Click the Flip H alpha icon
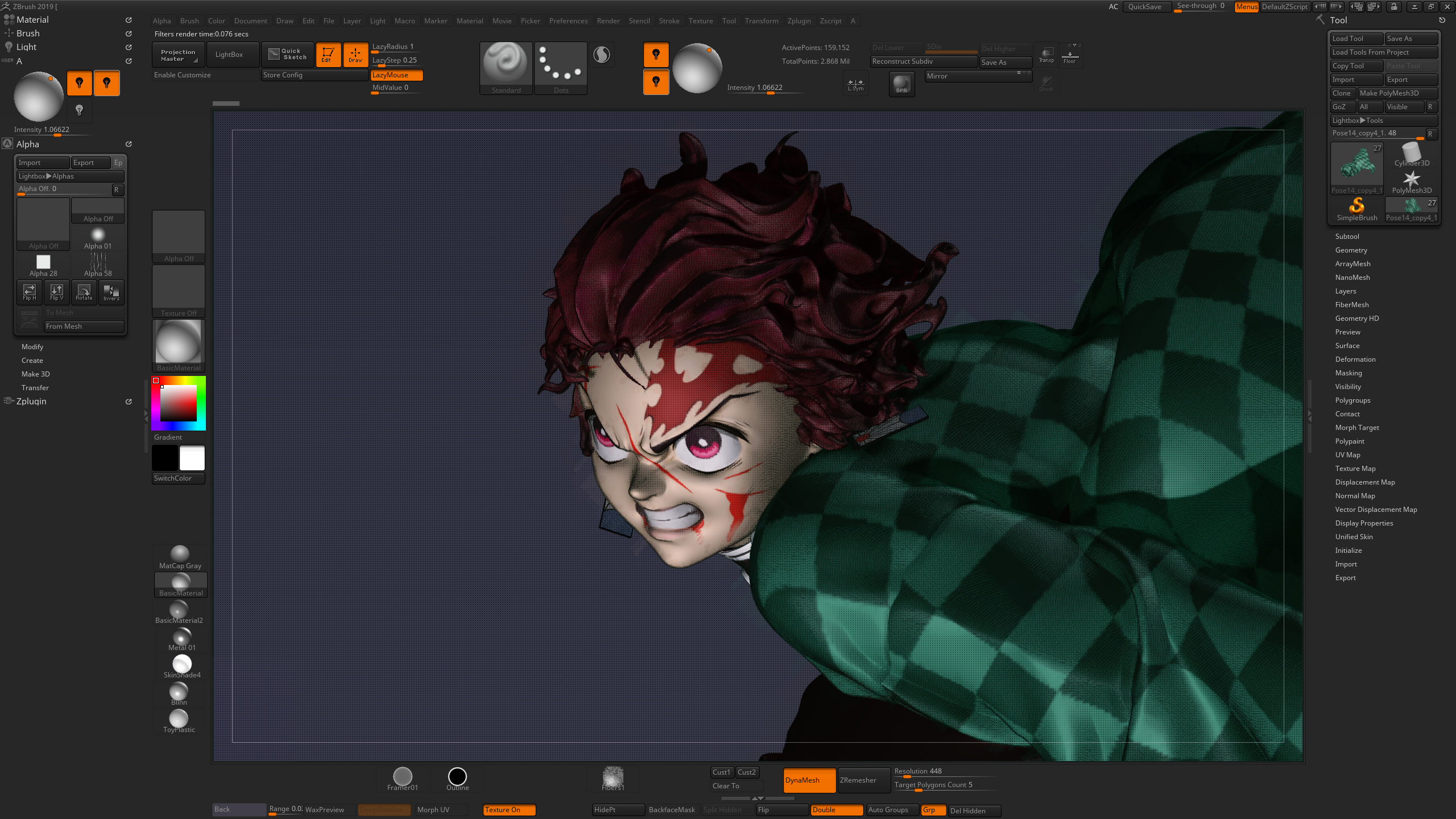1456x819 pixels. [30, 292]
